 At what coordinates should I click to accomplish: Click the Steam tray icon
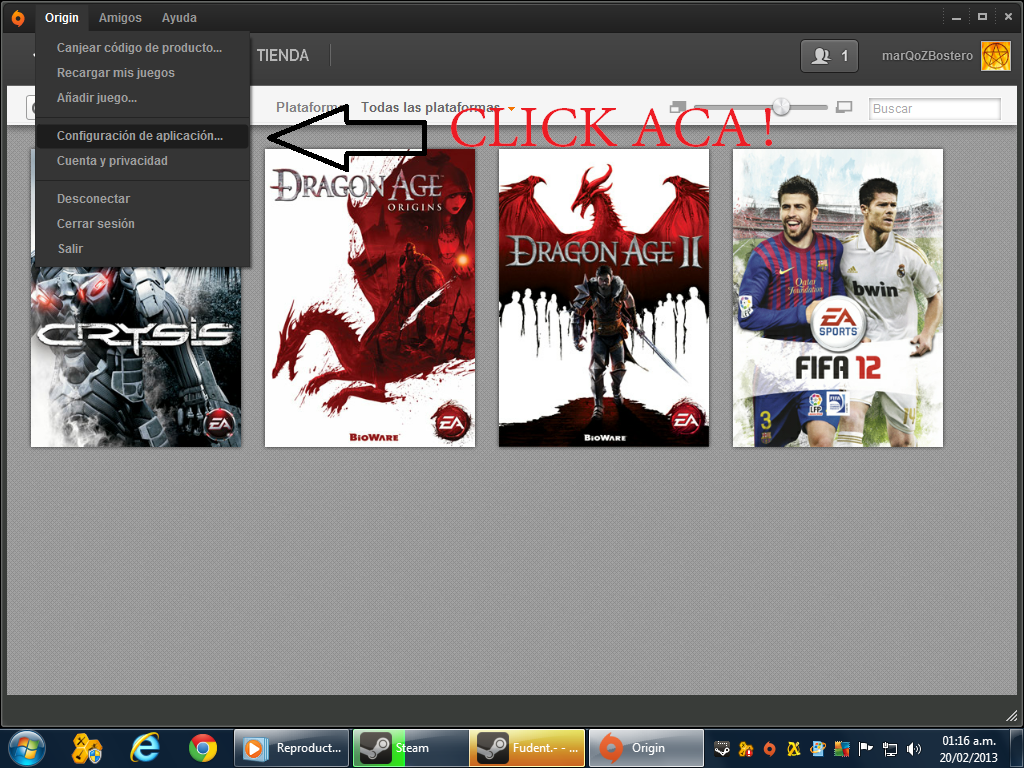(x=722, y=748)
